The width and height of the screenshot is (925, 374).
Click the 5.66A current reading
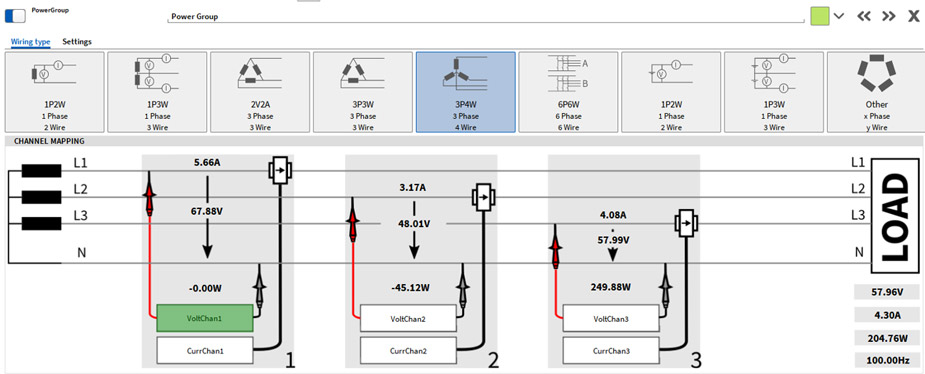(207, 162)
